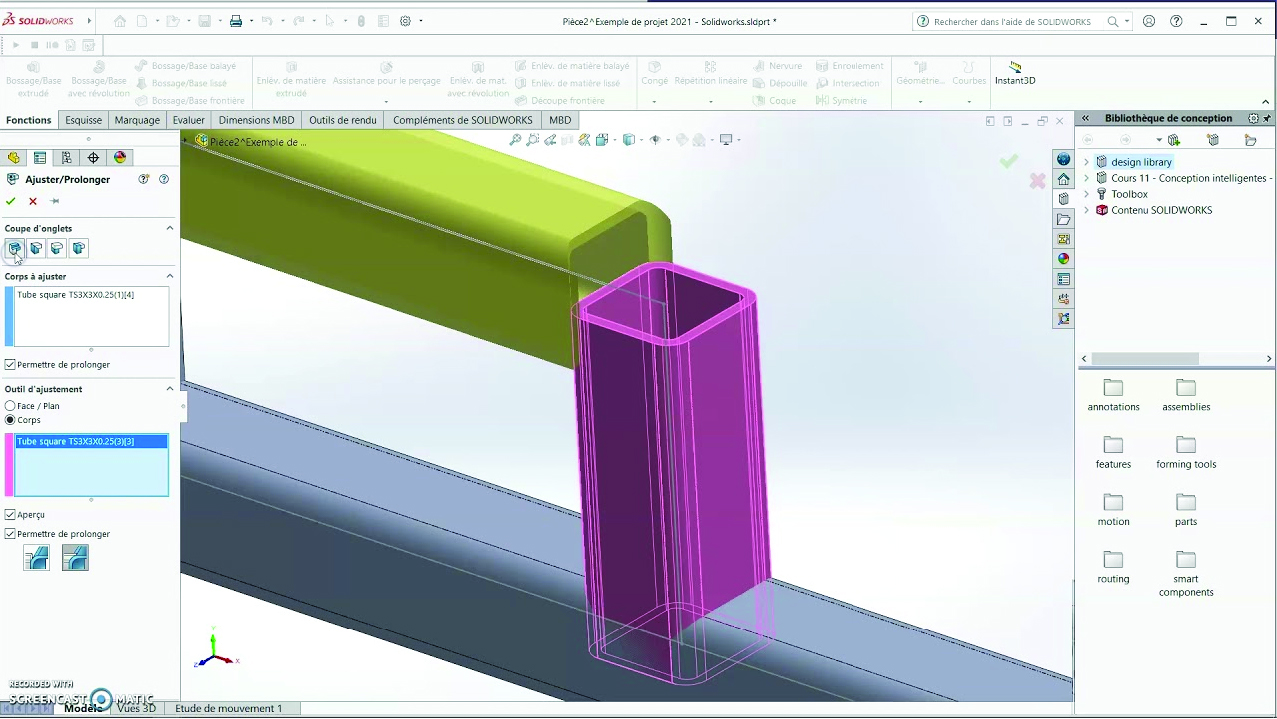Image resolution: width=1277 pixels, height=719 pixels.
Task: Toggle the Aperçu checkbox
Action: 9,514
